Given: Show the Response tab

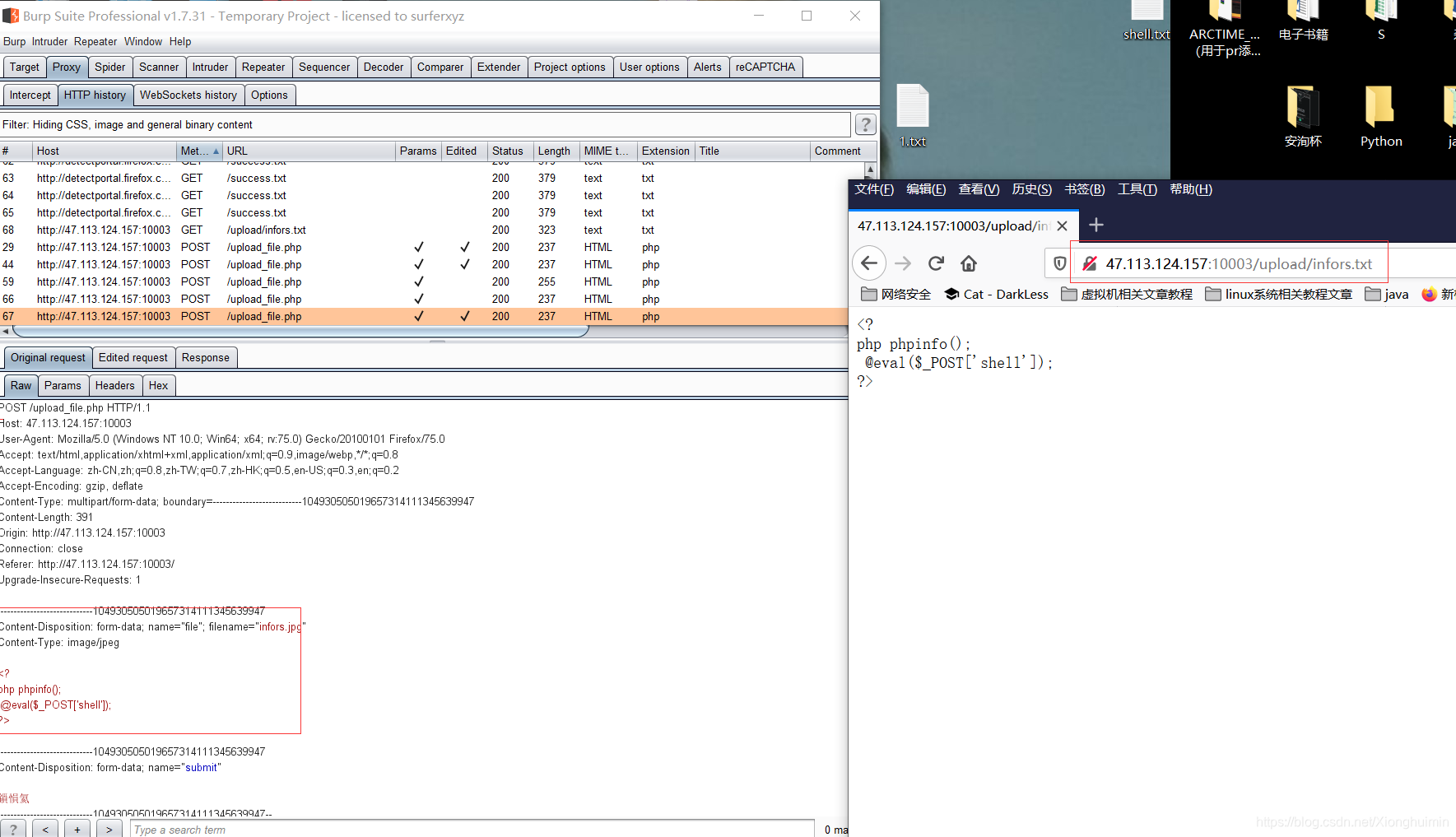Looking at the screenshot, I should click(205, 357).
